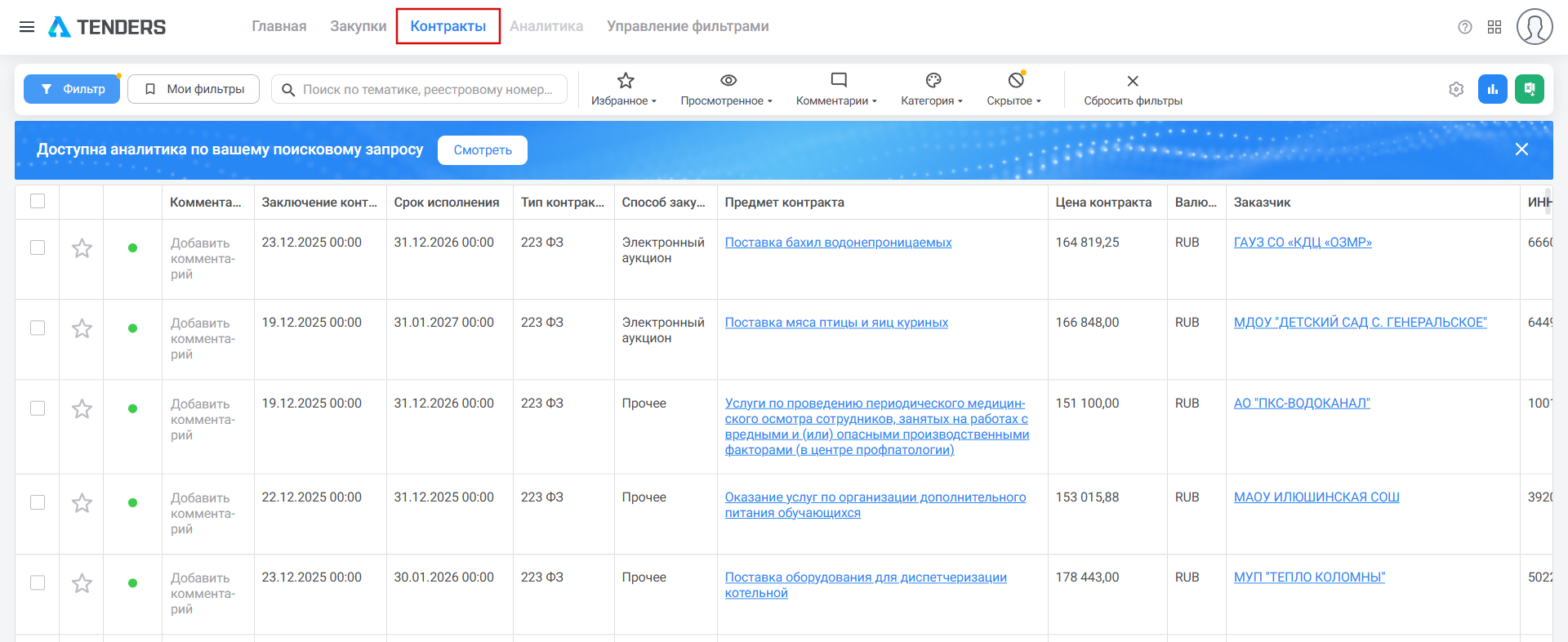Toggle the select-all checkbox in header

(38, 201)
